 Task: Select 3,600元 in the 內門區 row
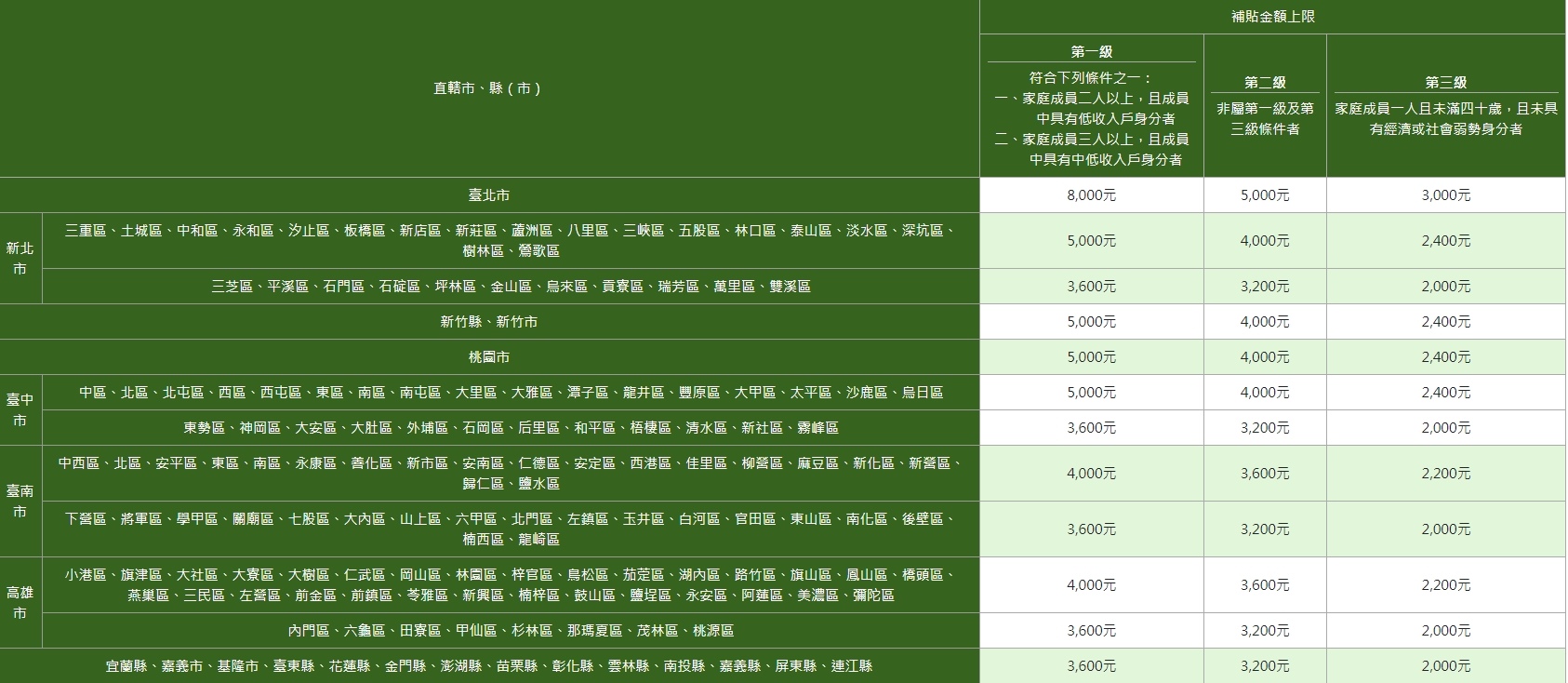(1091, 631)
